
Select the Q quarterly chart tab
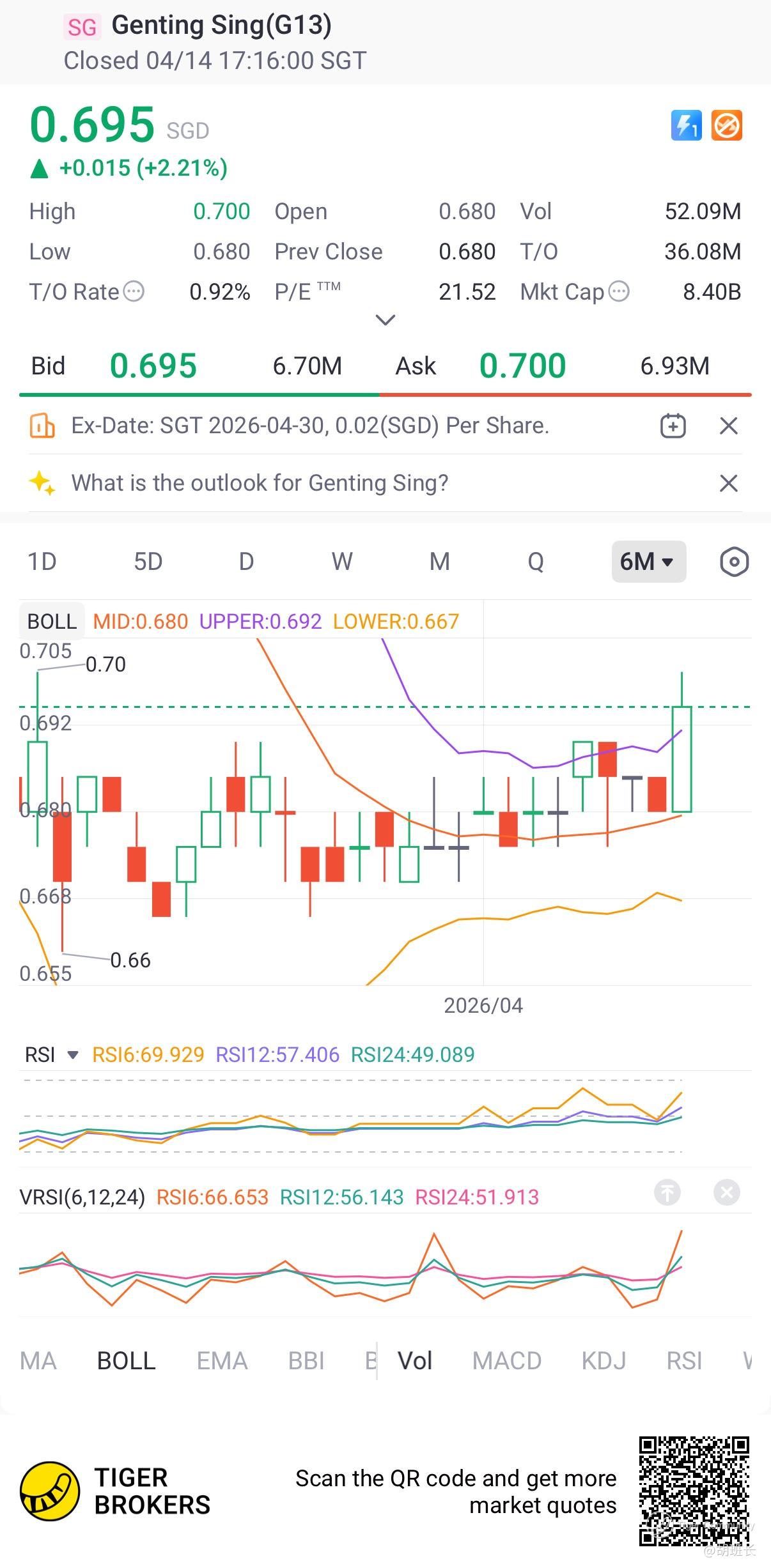536,562
